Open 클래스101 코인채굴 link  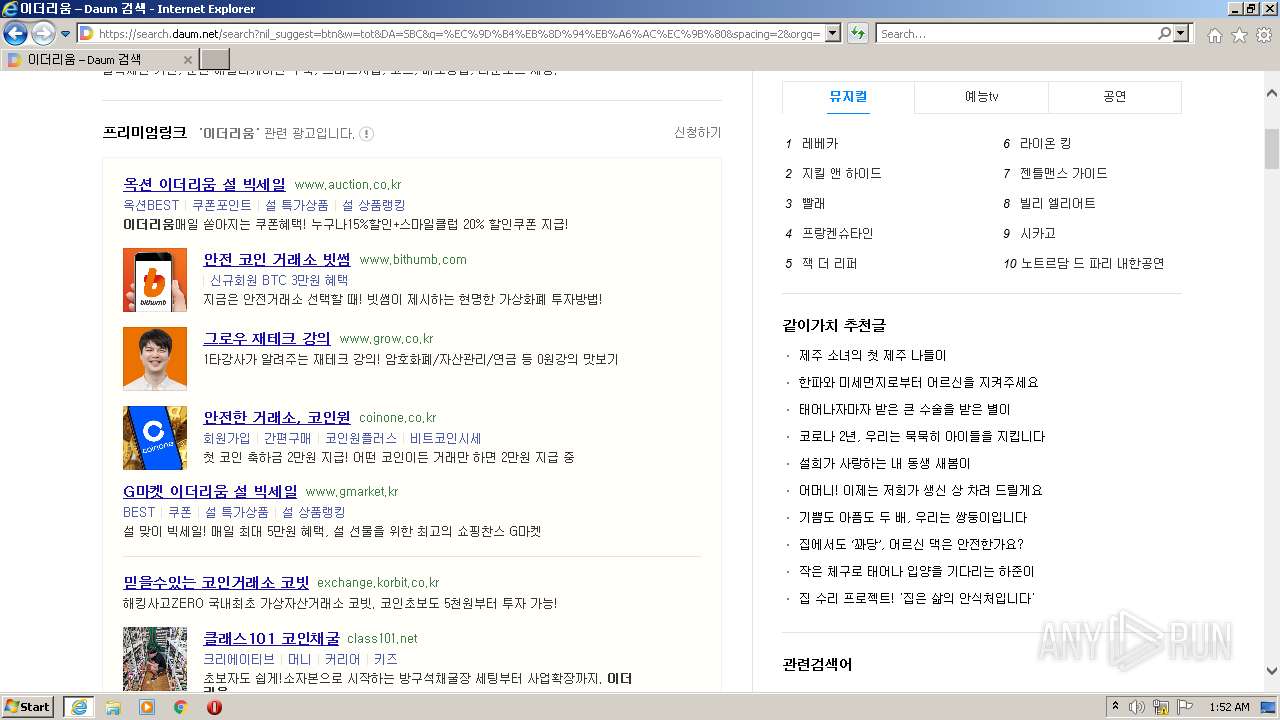(x=271, y=638)
